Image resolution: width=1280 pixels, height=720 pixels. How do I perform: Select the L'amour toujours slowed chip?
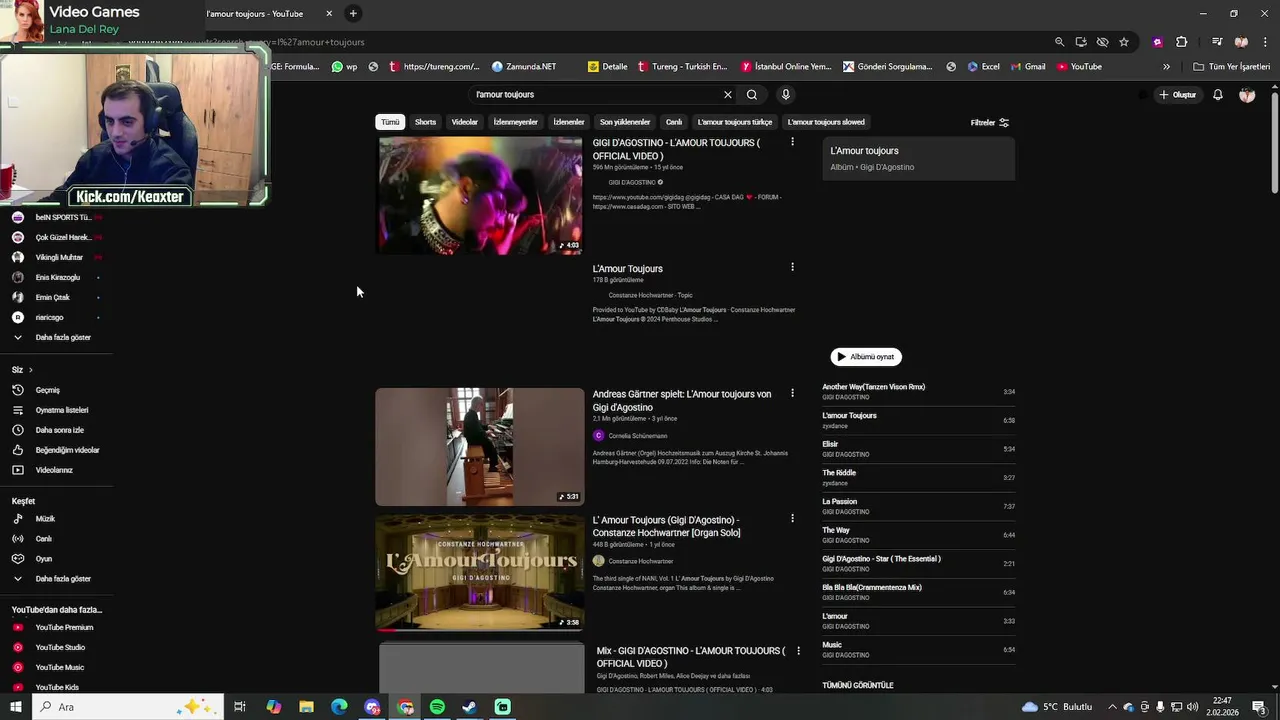click(826, 122)
